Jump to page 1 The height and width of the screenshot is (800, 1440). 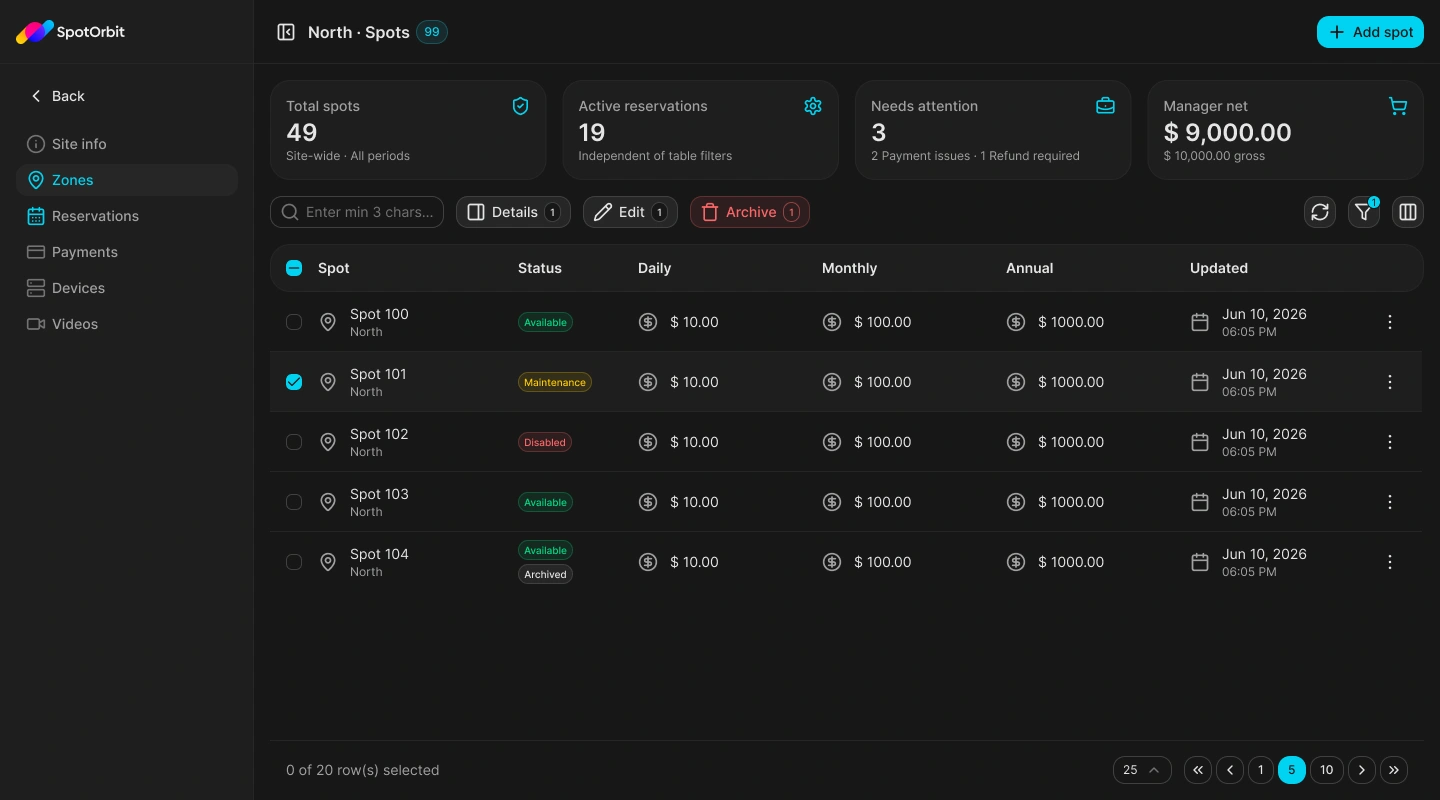pos(1261,770)
